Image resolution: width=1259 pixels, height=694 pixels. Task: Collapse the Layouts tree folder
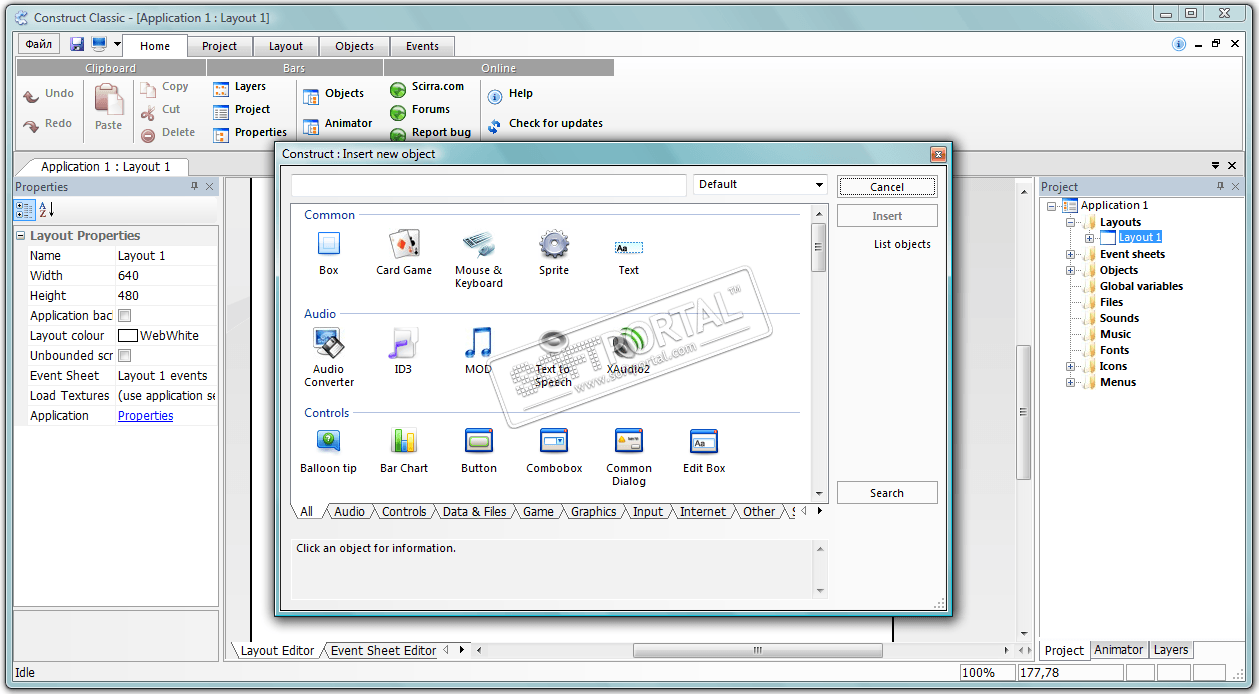coord(1071,222)
